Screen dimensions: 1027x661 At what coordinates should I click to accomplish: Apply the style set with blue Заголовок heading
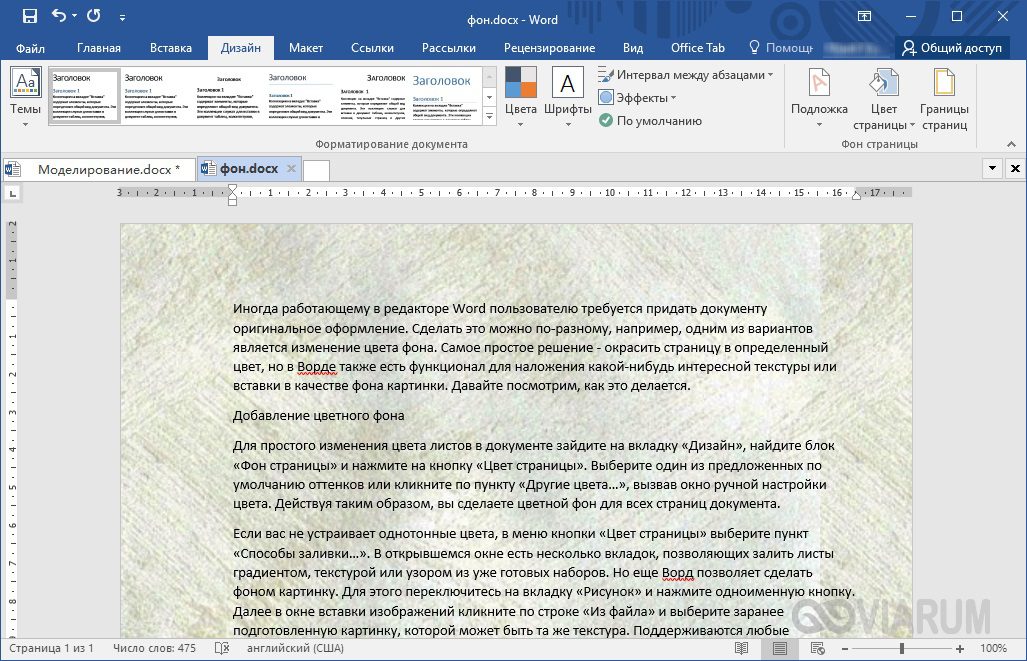click(x=445, y=96)
